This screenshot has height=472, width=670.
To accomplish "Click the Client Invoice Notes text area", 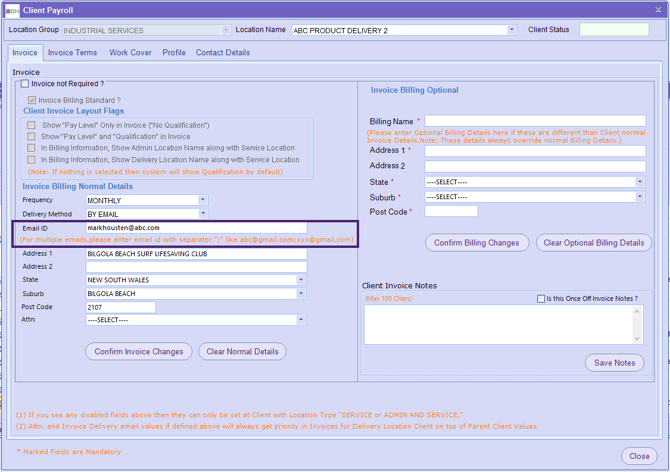I will [499, 324].
